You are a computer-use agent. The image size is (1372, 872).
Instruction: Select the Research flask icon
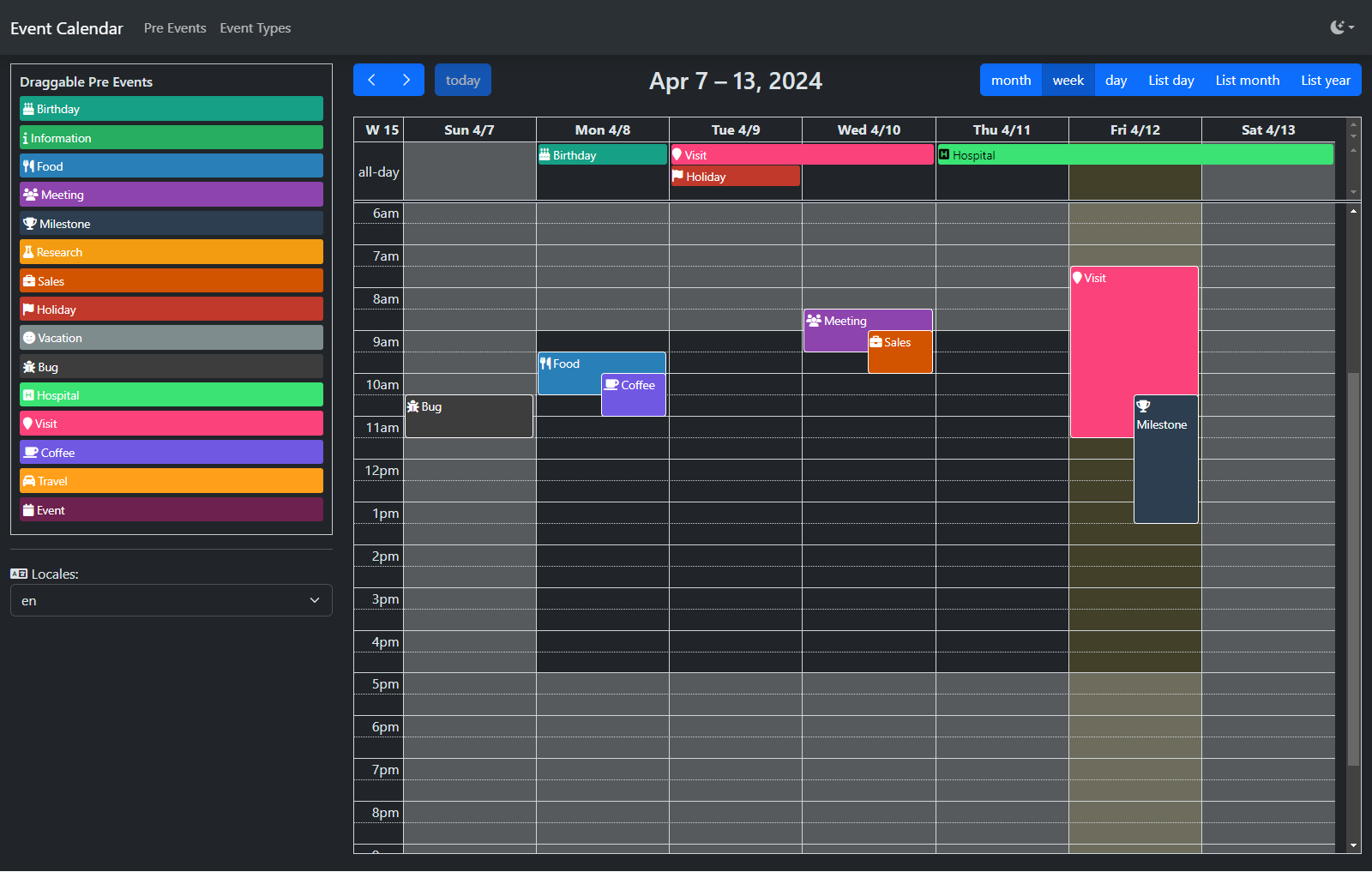[27, 252]
